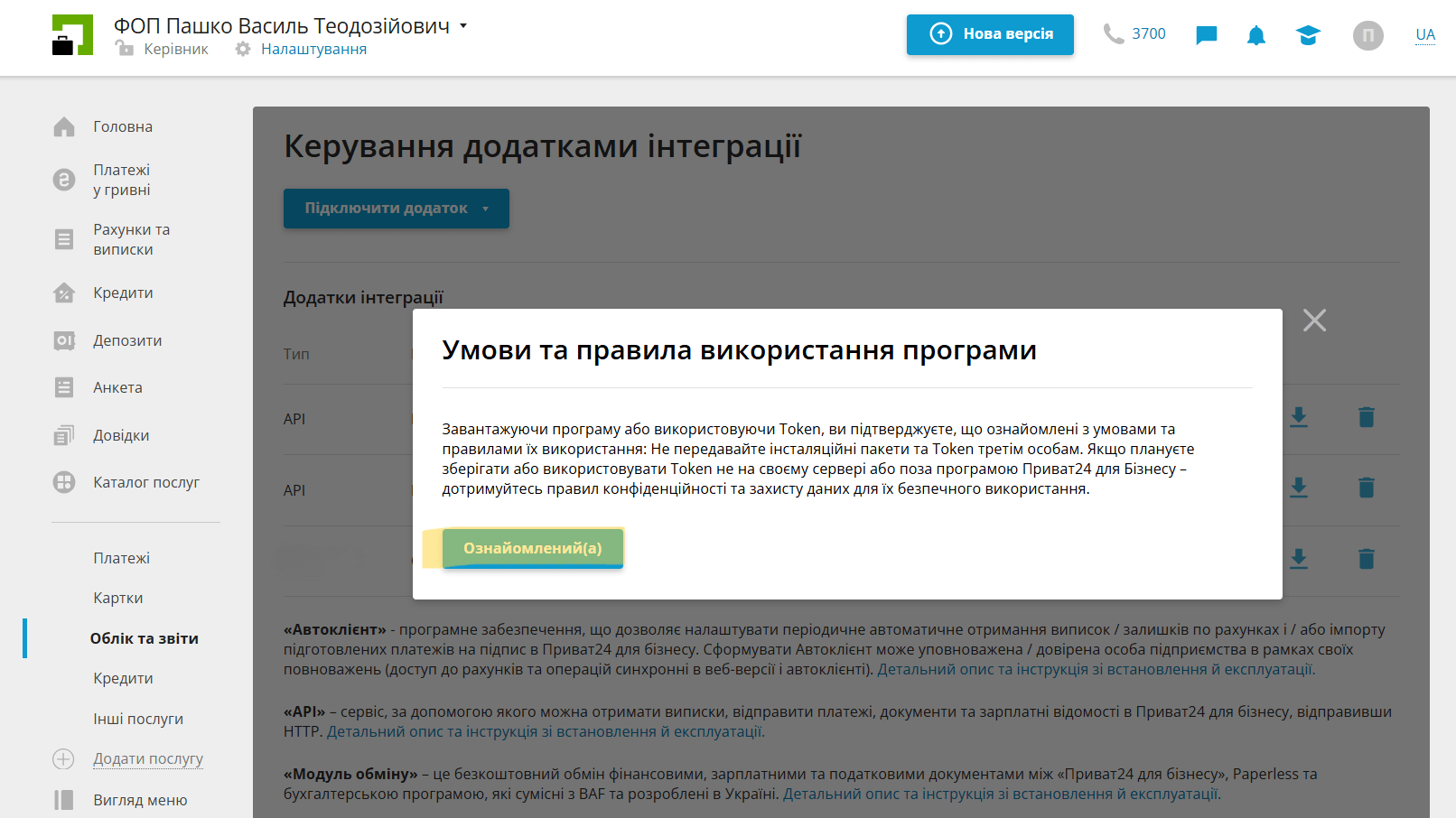This screenshot has width=1456, height=818.
Task: Click the Privat24 business logo icon
Action: coord(72,34)
